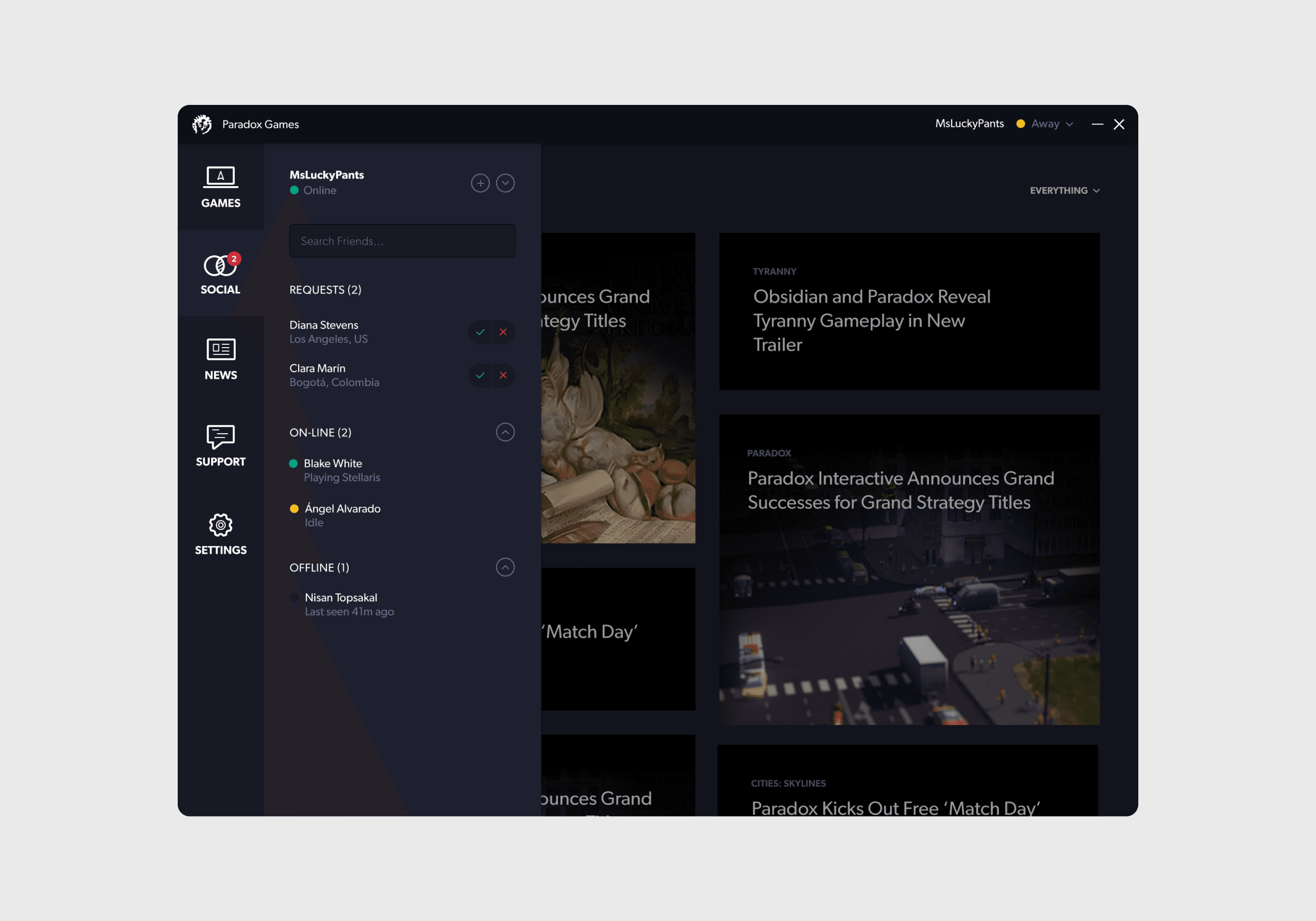Accept Diana Stevens' friend request
The image size is (1316, 921).
click(x=480, y=332)
